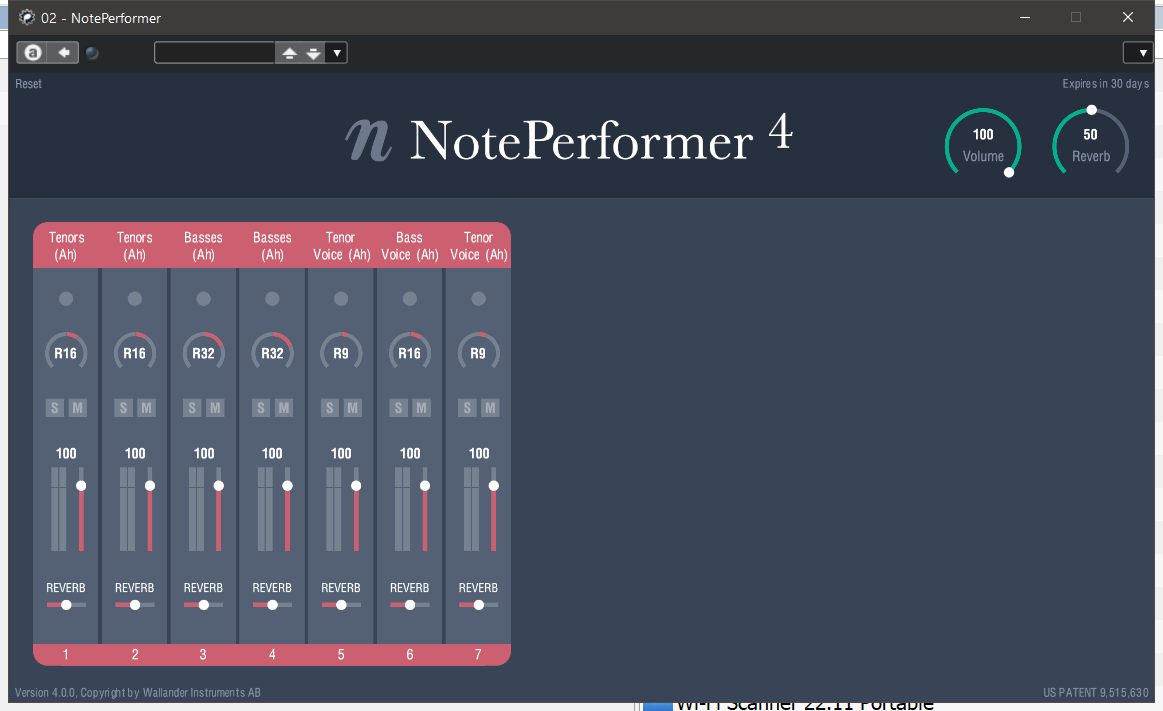The image size is (1163, 711).
Task: Click channel 3 reverb slider handle
Action: (x=203, y=605)
